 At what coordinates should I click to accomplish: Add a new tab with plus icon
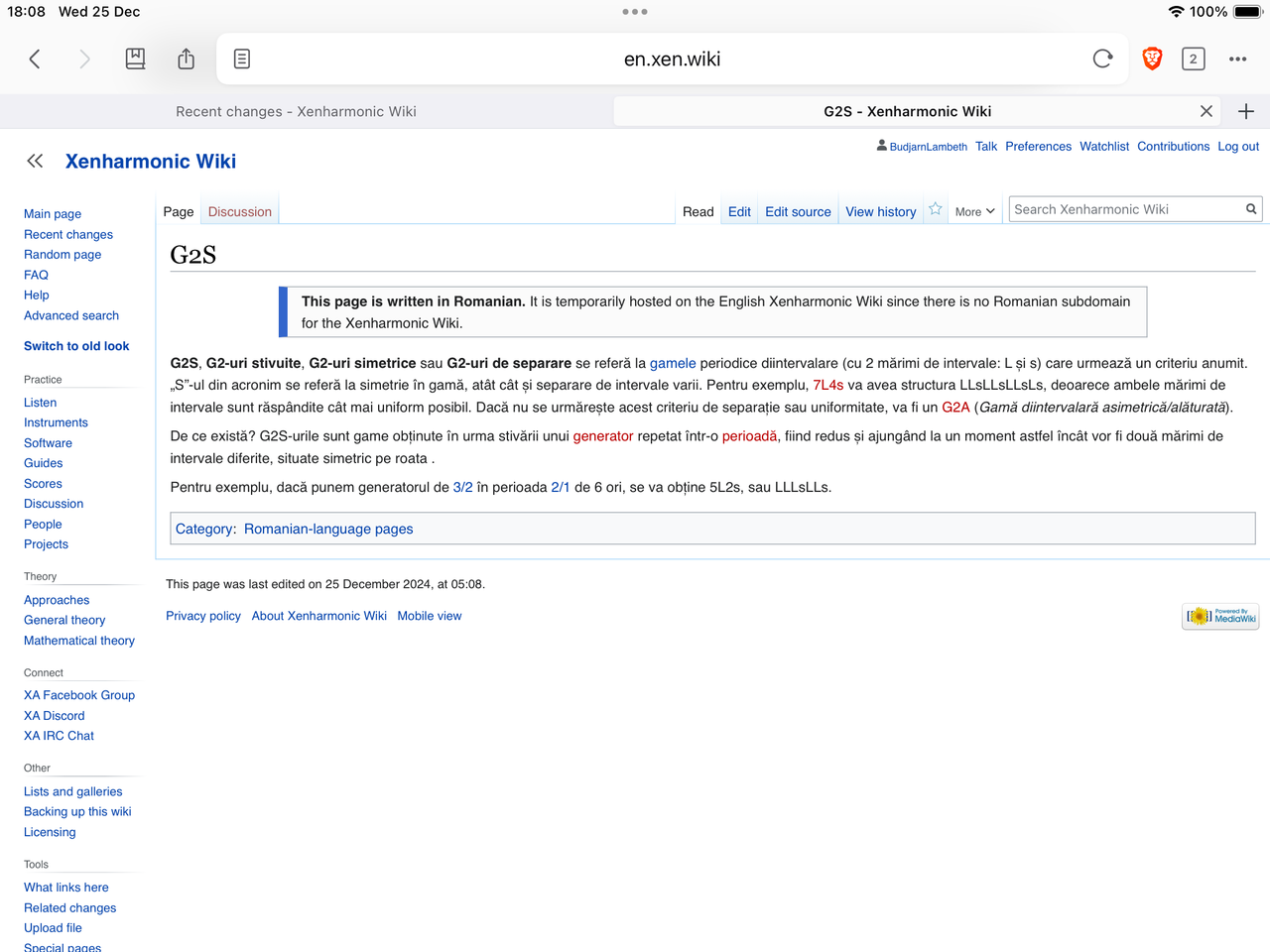pos(1246,111)
